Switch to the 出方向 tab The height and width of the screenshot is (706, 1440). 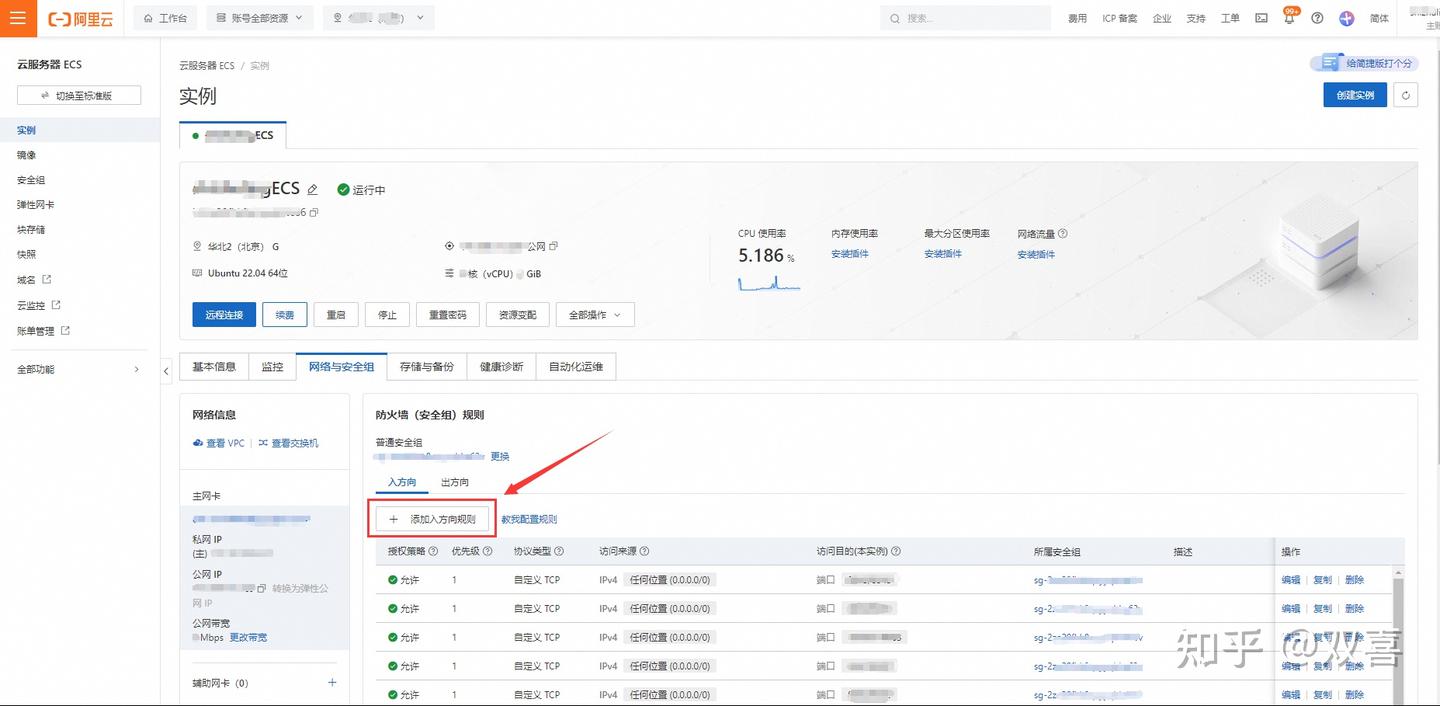click(454, 483)
